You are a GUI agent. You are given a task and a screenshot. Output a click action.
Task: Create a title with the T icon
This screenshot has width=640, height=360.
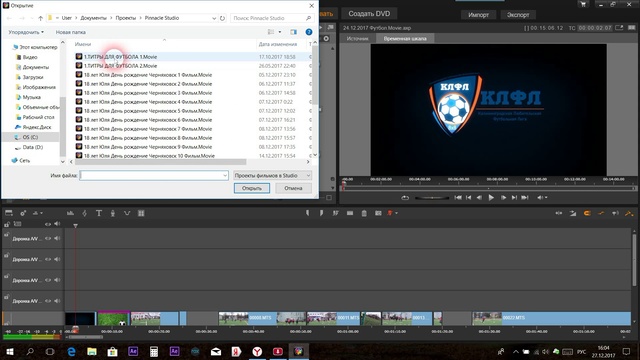click(99, 213)
